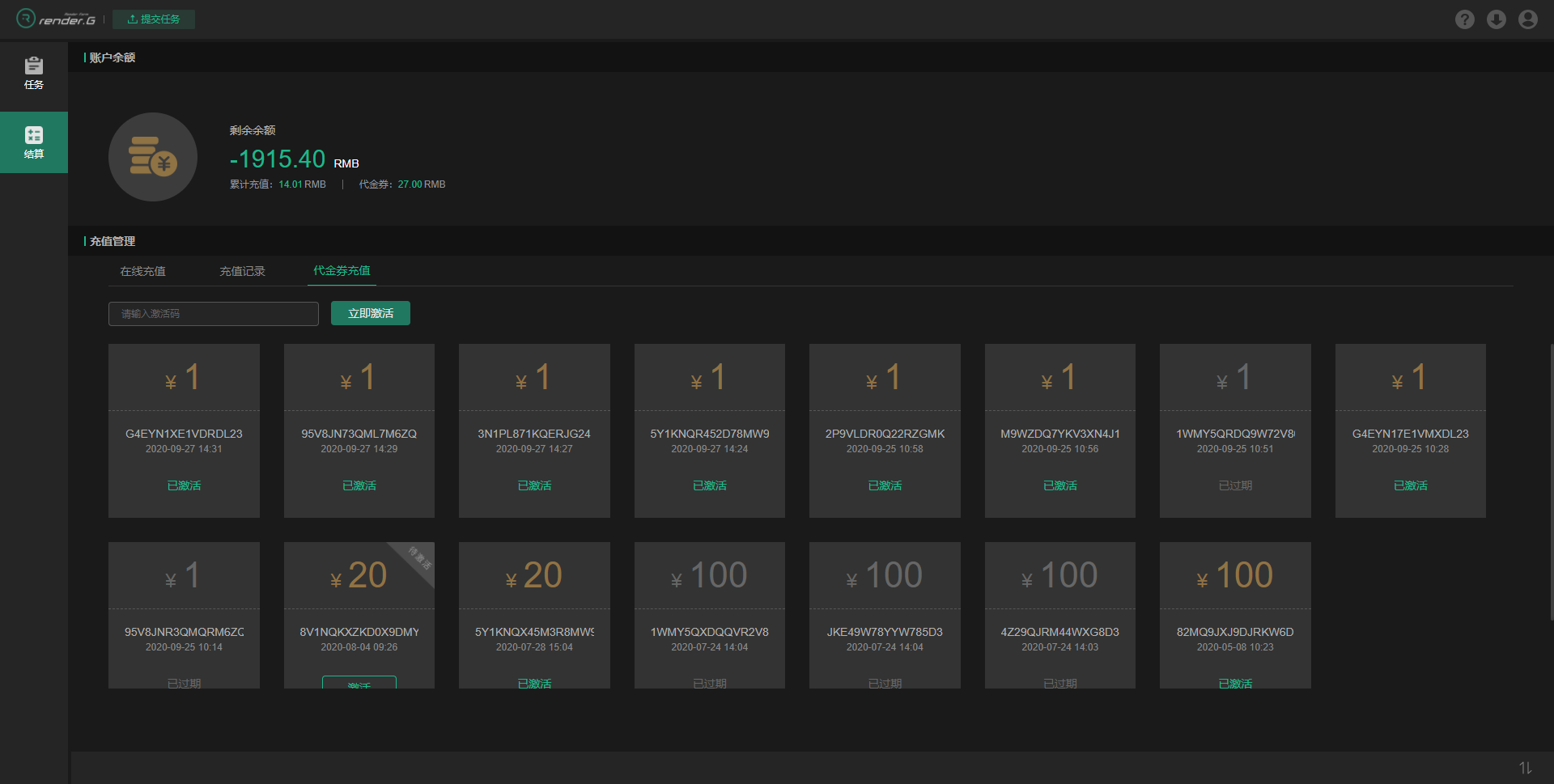This screenshot has width=1554, height=784.
Task: Select ¥100 voucher JKE49W78YYW785D3
Action: pyautogui.click(x=885, y=615)
